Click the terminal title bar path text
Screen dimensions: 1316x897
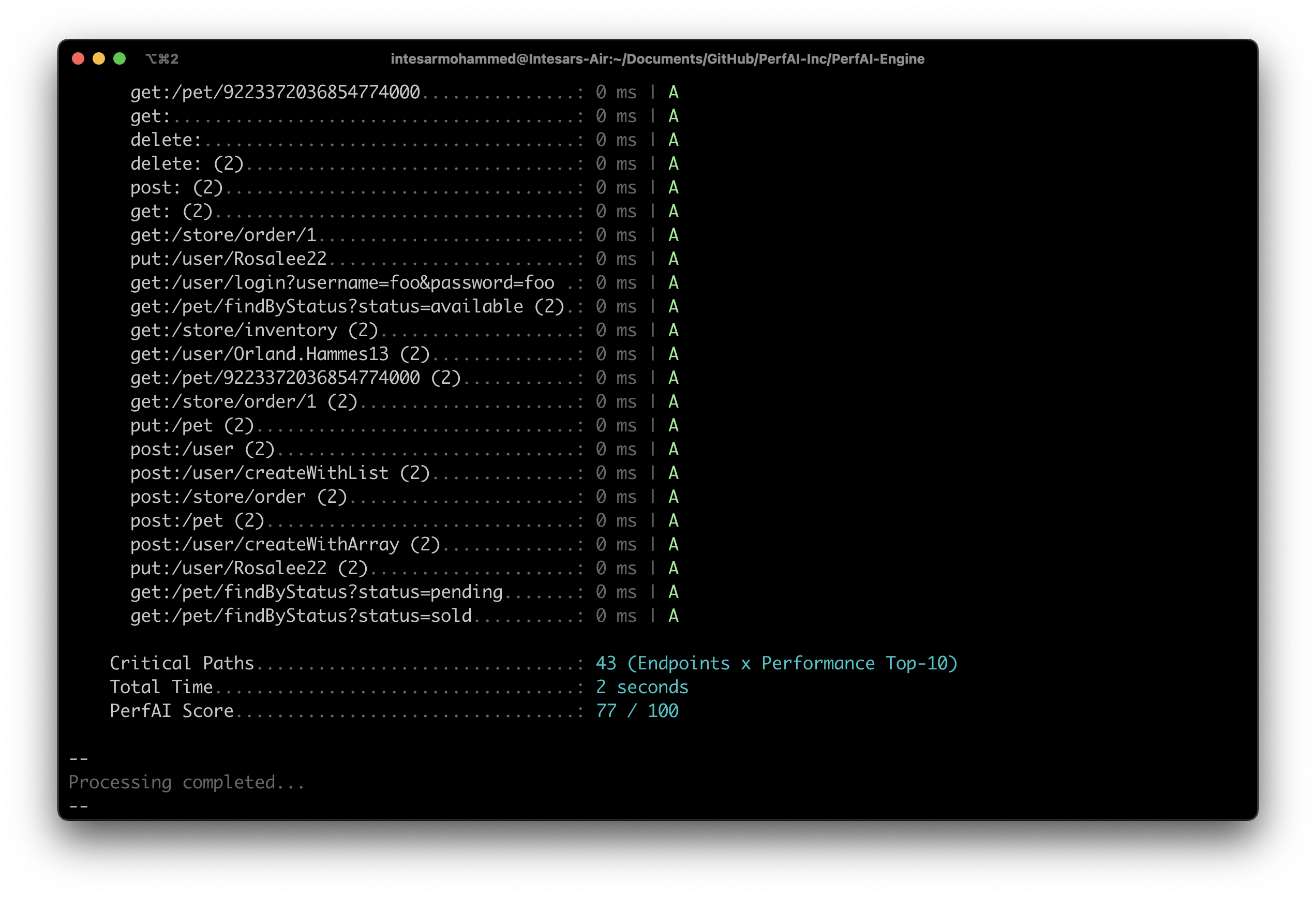[657, 58]
